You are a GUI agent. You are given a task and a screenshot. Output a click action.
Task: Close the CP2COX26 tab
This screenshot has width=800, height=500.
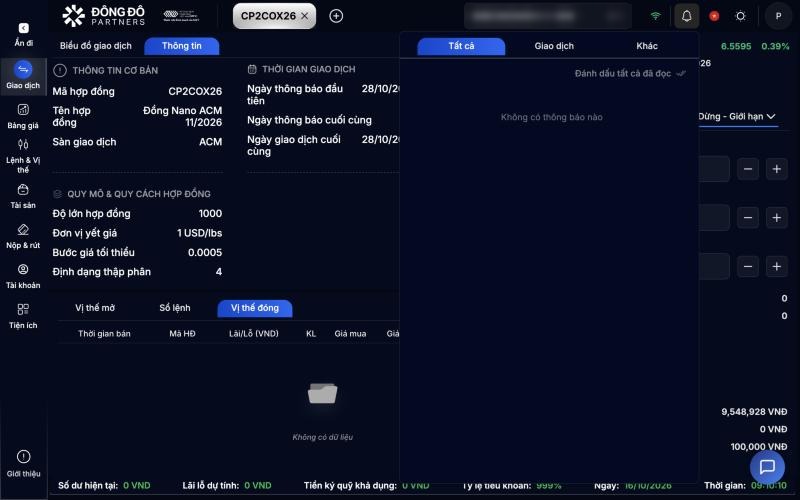305,16
